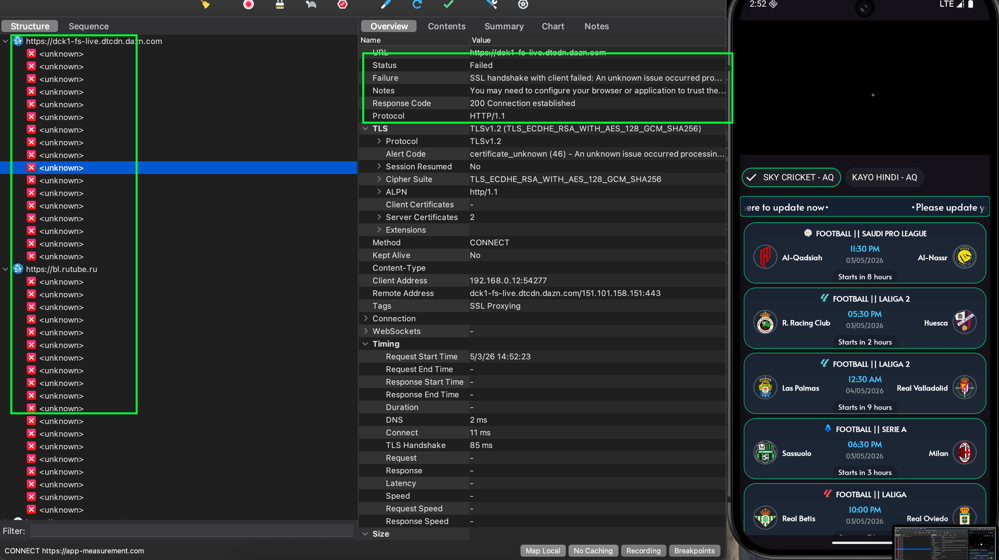
Task: Collapse the Size section
Action: (366, 534)
